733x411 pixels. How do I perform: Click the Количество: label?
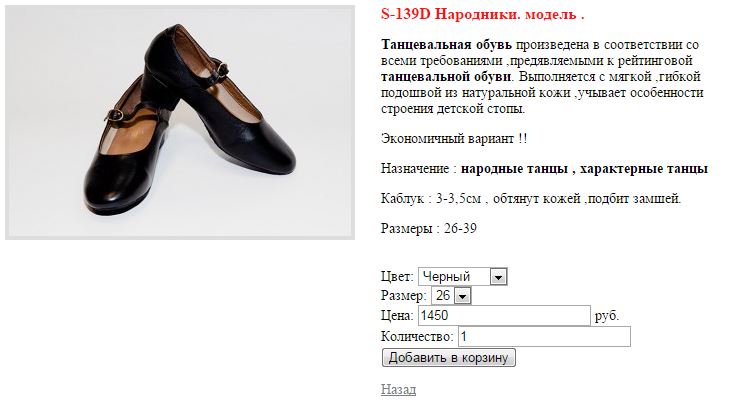click(417, 337)
